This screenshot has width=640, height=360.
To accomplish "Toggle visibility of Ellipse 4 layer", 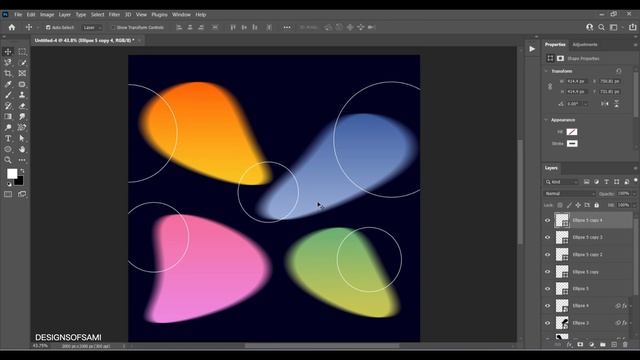I will click(x=548, y=306).
